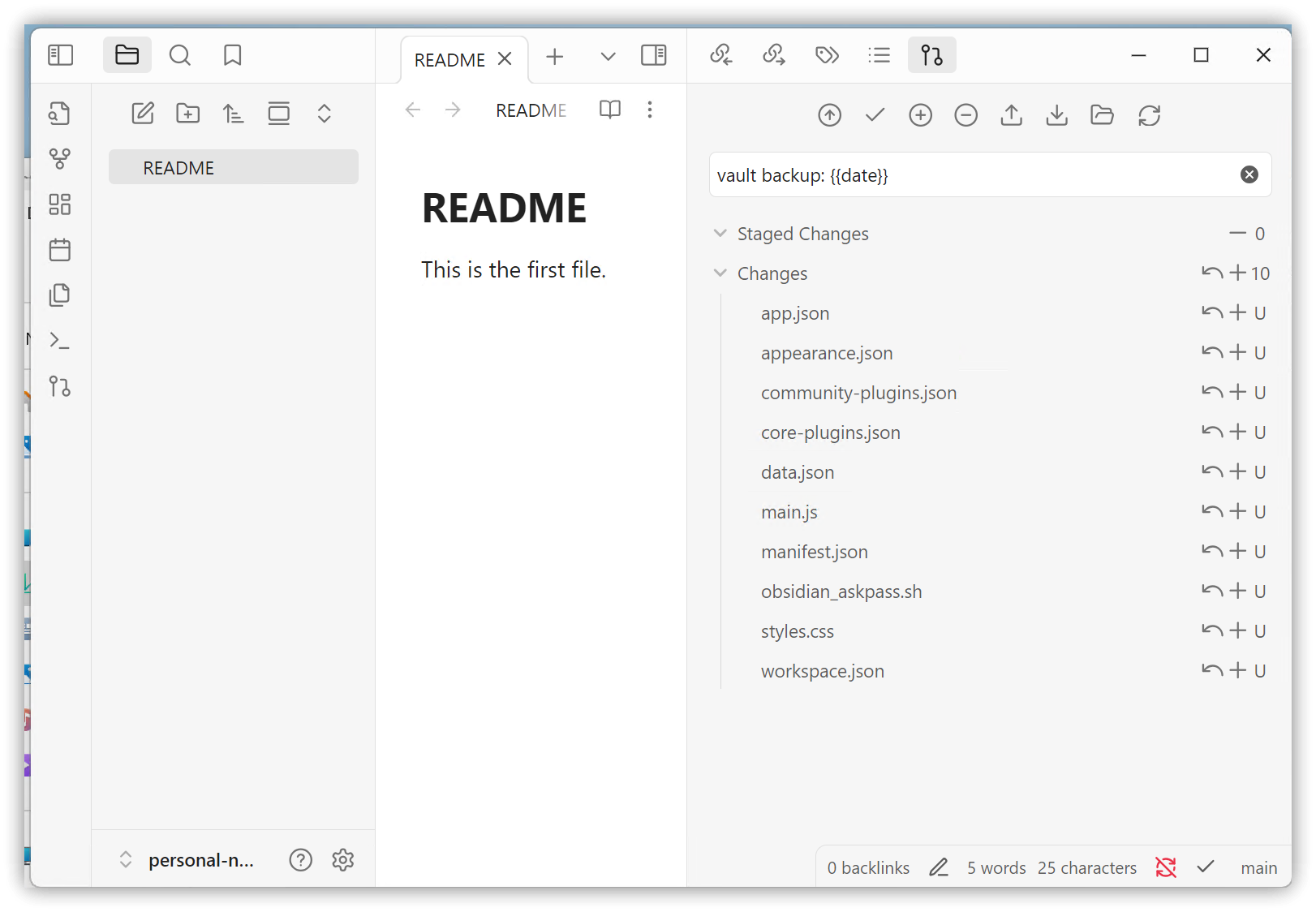This screenshot has height=912, width=1316.
Task: Close the README tab
Action: [x=505, y=59]
